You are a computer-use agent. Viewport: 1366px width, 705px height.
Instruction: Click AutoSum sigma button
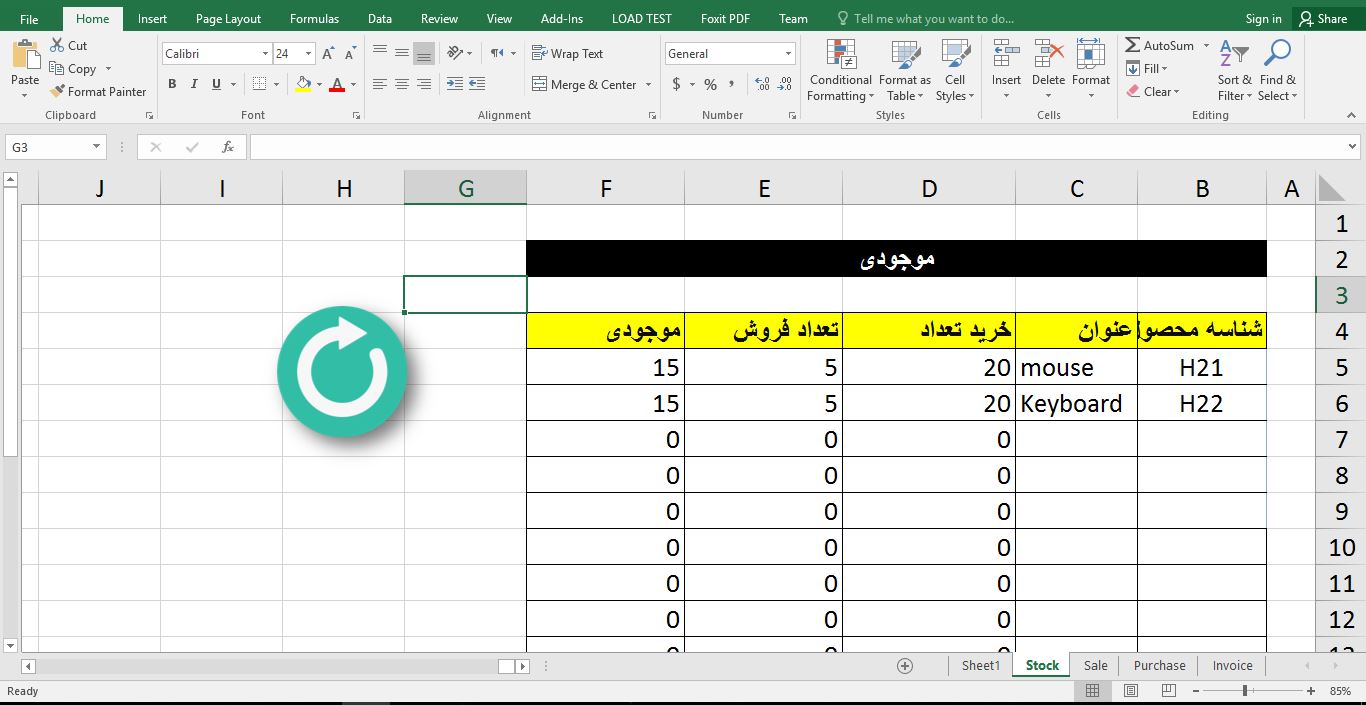click(x=1159, y=46)
